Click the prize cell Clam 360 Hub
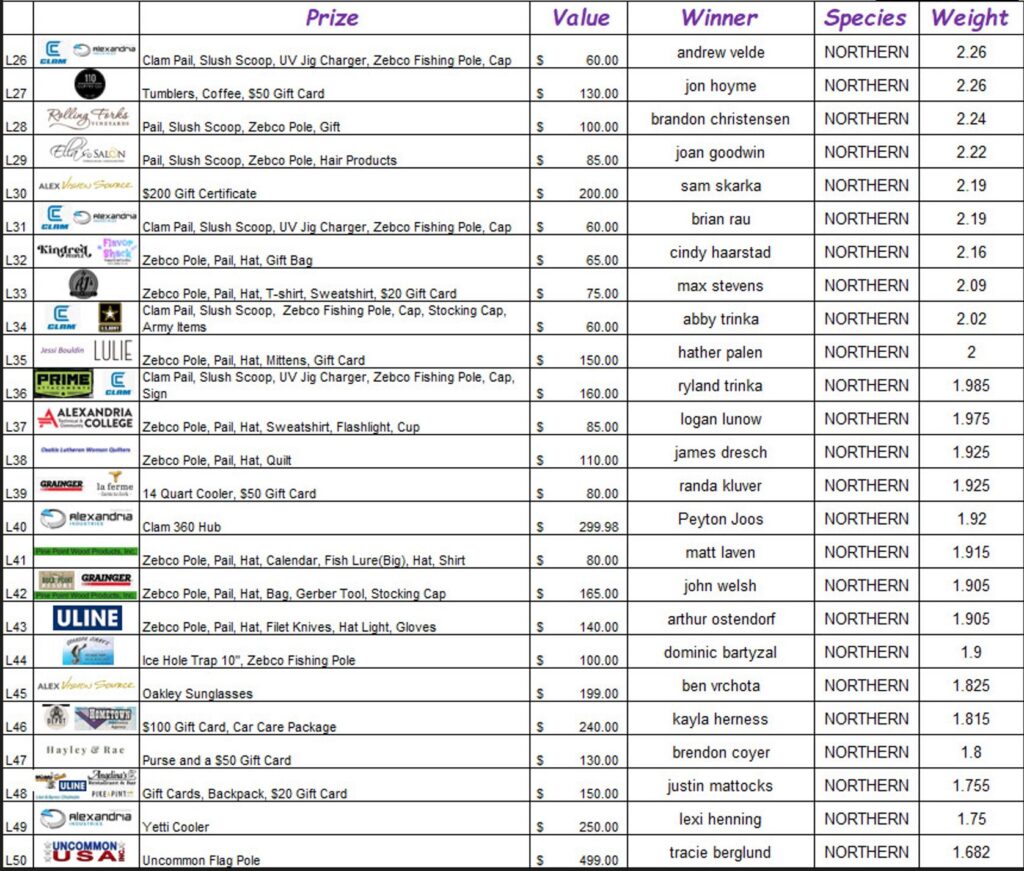The height and width of the screenshot is (871, 1024). 182,527
